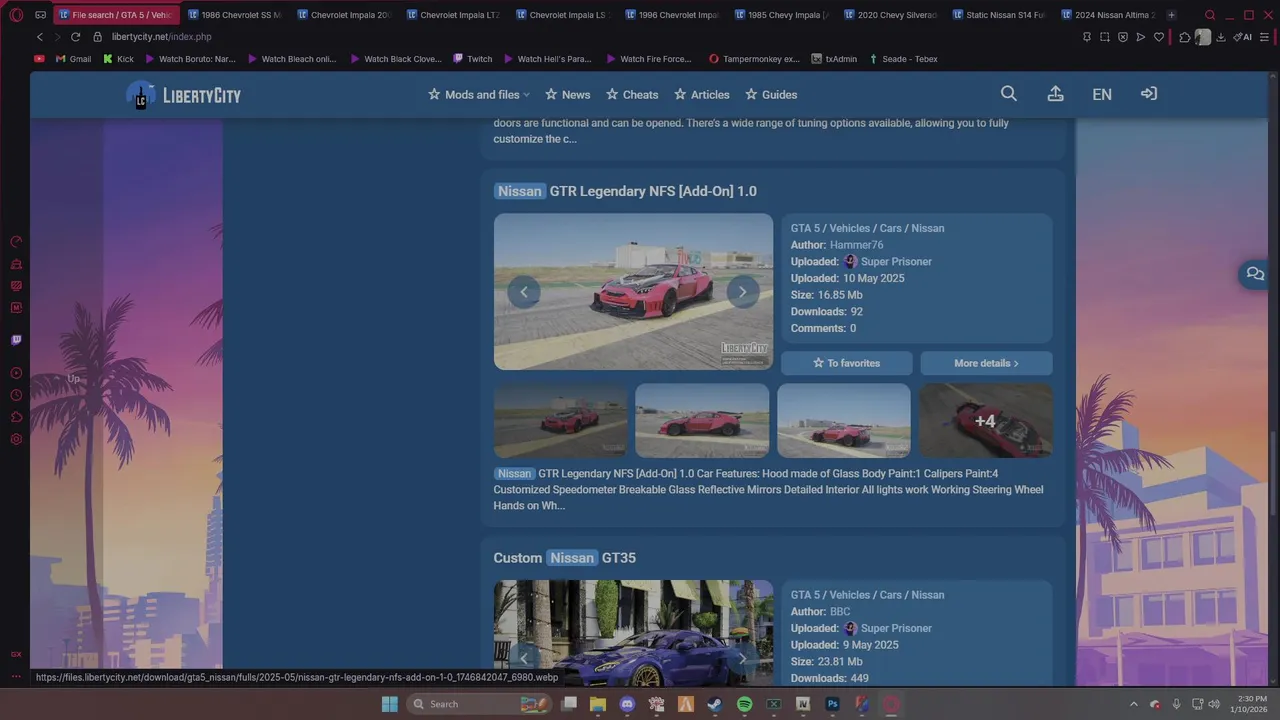Screen dimensions: 1280x720
Task: Open the Cheats section
Action: (632, 95)
